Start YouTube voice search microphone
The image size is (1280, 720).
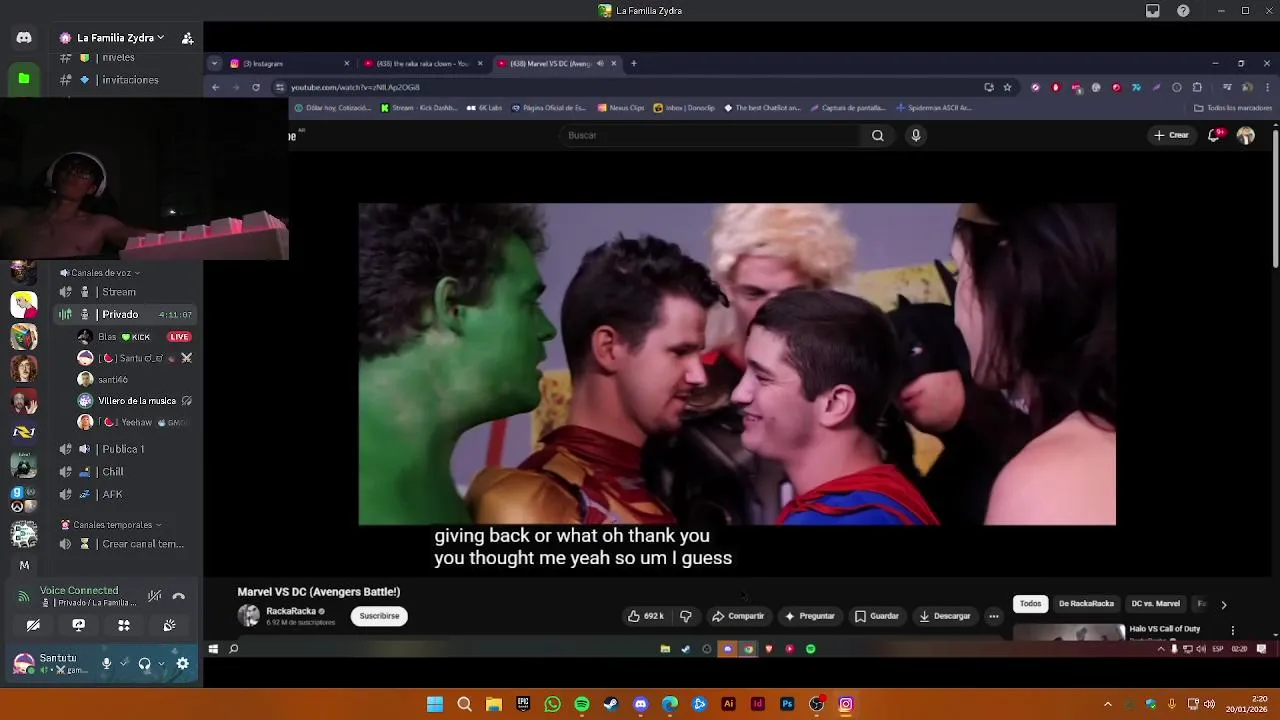tap(915, 135)
